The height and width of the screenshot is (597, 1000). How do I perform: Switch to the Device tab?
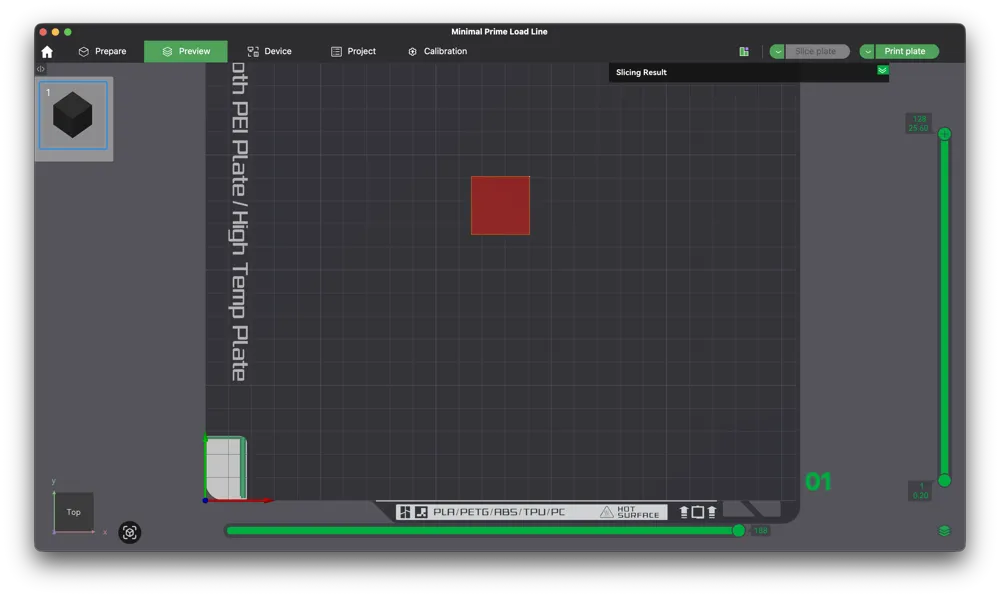point(269,51)
